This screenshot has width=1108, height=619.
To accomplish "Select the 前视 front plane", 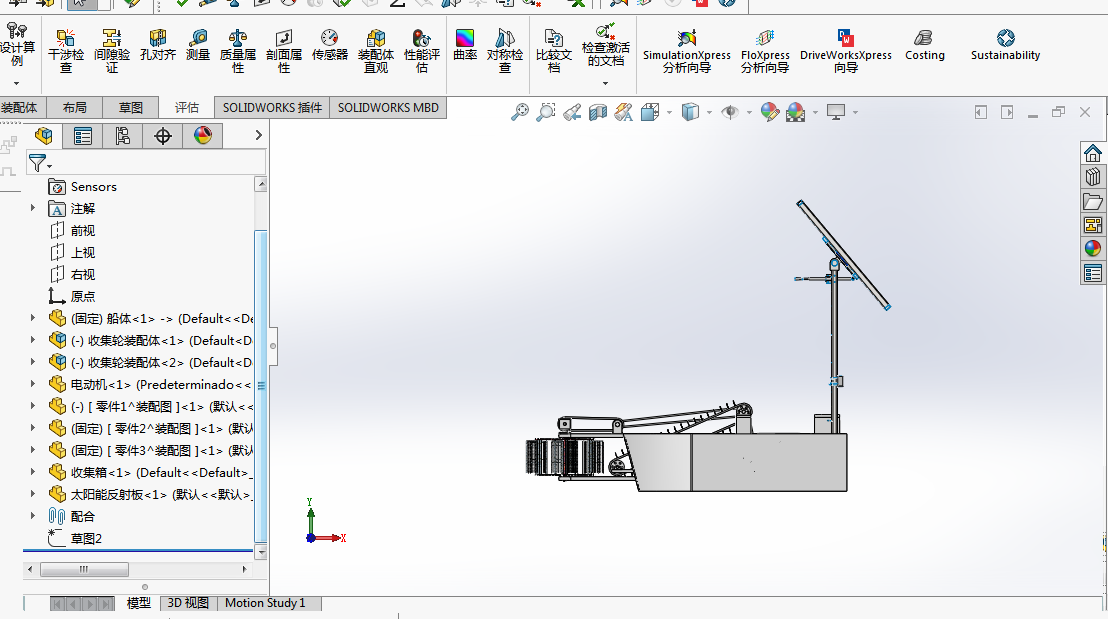I will tap(72, 230).
